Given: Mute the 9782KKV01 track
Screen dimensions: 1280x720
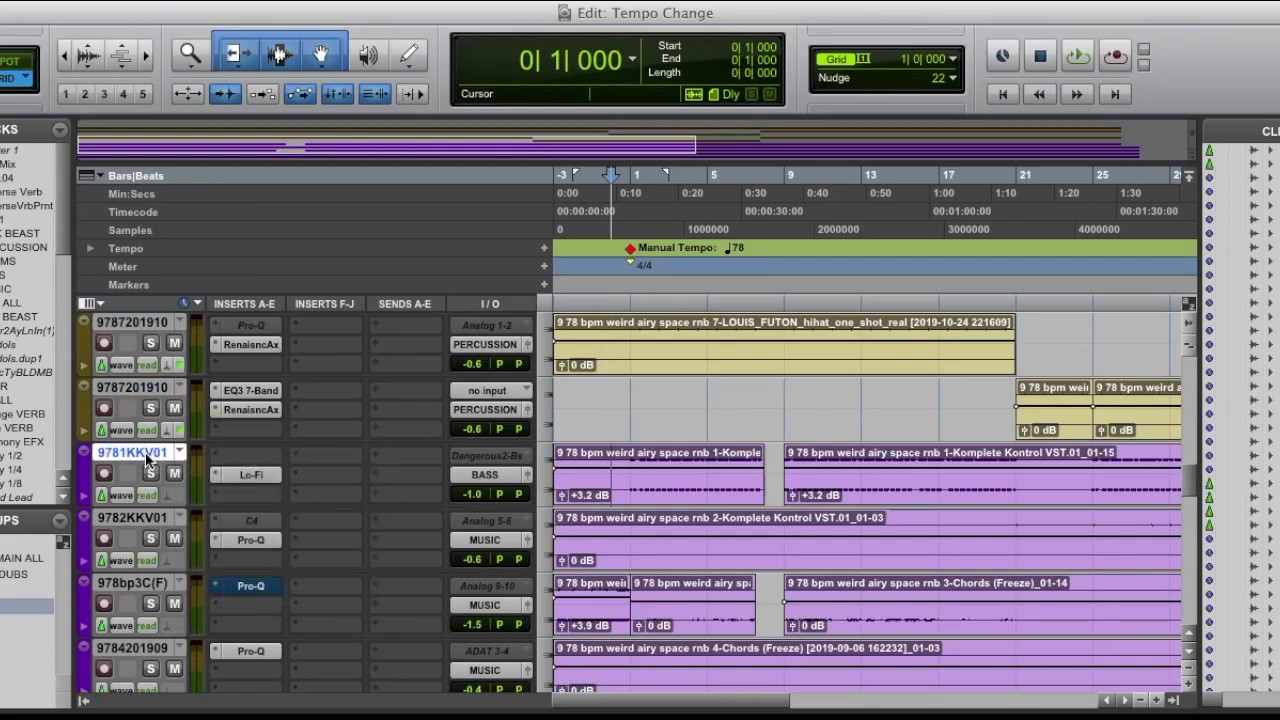Looking at the screenshot, I should tap(174, 538).
